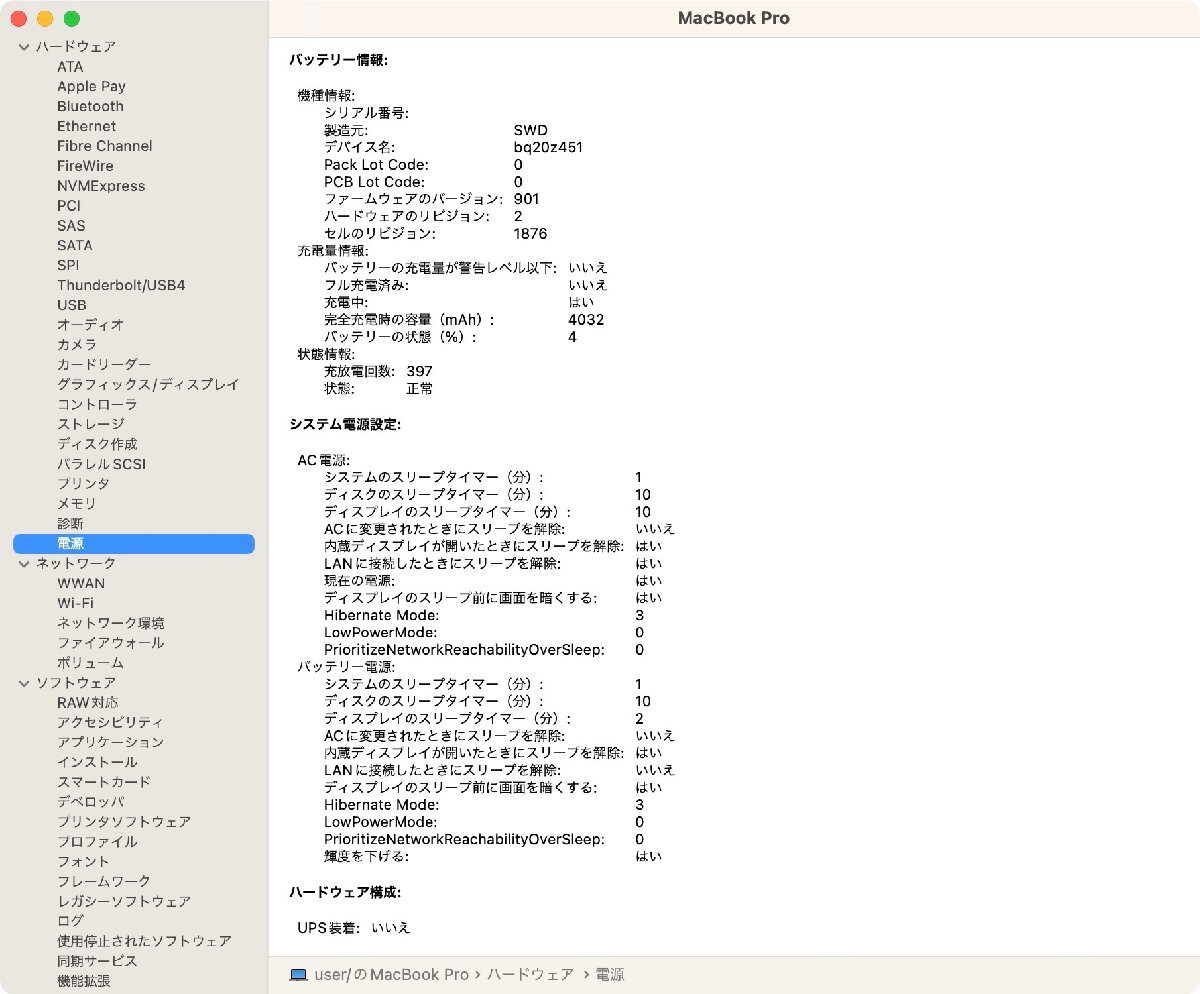Select デベロッパ in the sidebar
Image resolution: width=1200 pixels, height=994 pixels.
(x=90, y=802)
